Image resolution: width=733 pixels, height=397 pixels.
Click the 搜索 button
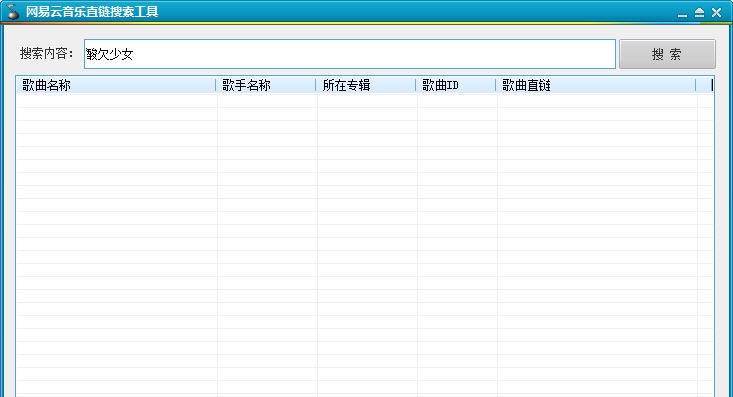[667, 54]
